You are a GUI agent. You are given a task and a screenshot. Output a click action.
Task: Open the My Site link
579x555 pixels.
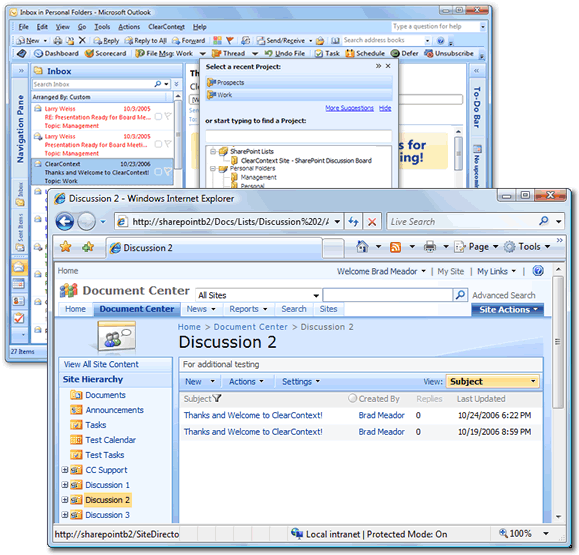450,271
